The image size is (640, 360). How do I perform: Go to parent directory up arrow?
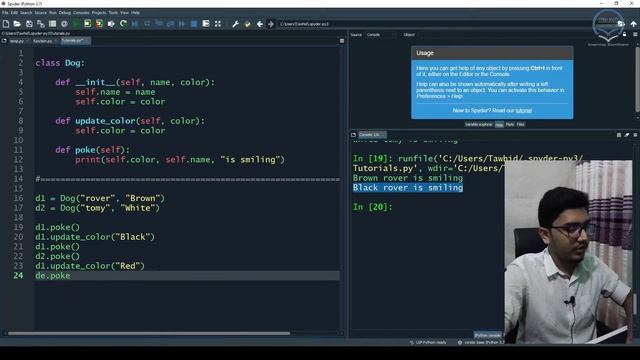click(x=633, y=24)
